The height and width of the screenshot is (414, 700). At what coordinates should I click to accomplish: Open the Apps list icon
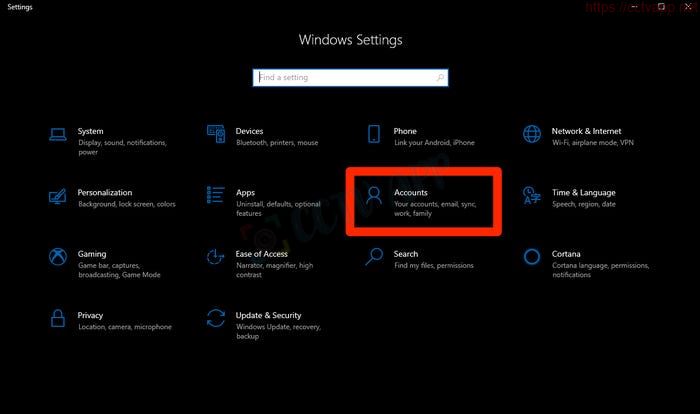click(x=215, y=195)
